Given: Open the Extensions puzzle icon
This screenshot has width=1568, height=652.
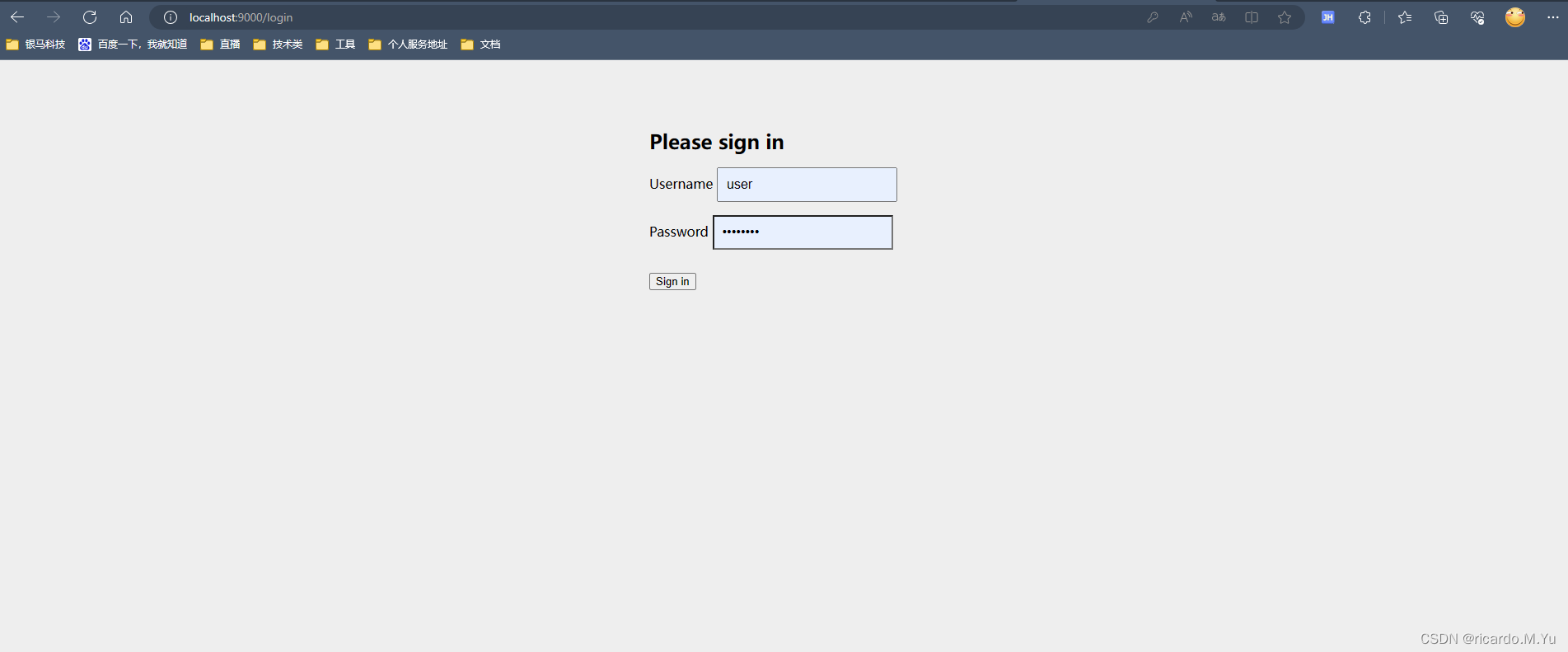Looking at the screenshot, I should [x=1364, y=17].
